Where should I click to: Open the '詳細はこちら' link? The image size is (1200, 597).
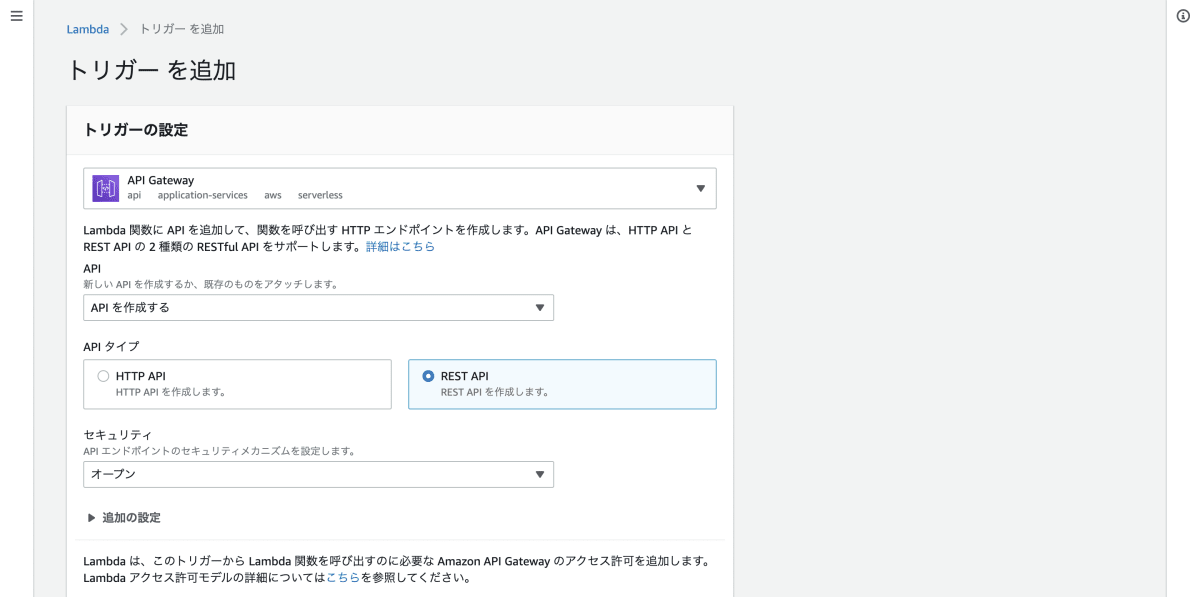click(x=400, y=246)
